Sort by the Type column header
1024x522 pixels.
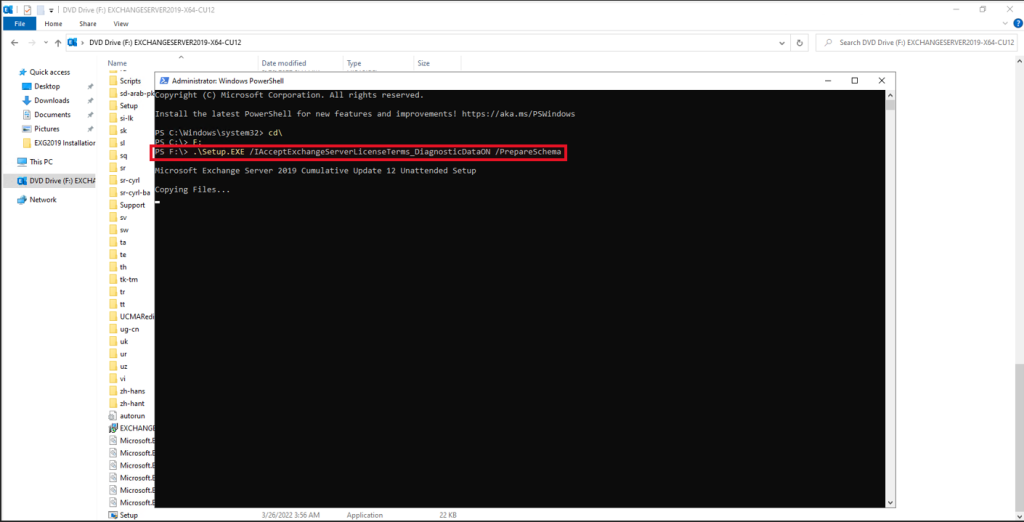(x=354, y=63)
